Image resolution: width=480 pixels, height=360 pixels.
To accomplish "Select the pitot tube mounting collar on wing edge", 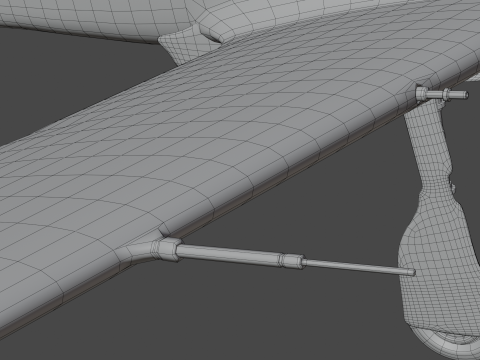I will pos(166,249).
